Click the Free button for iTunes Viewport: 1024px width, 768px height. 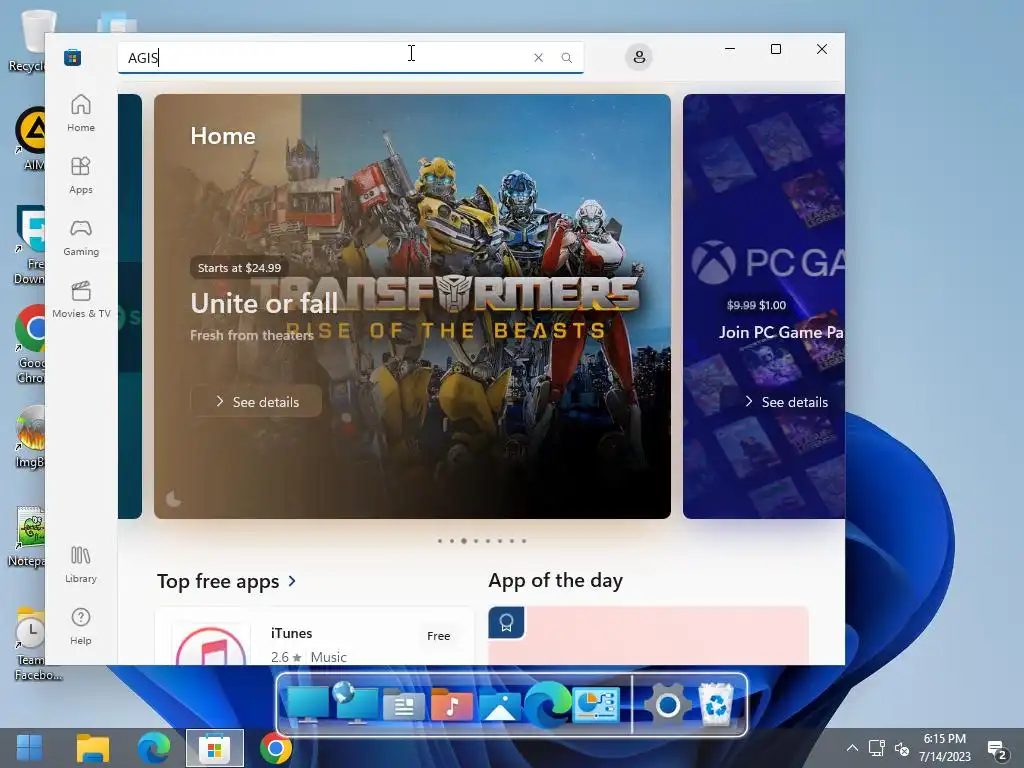coord(438,635)
